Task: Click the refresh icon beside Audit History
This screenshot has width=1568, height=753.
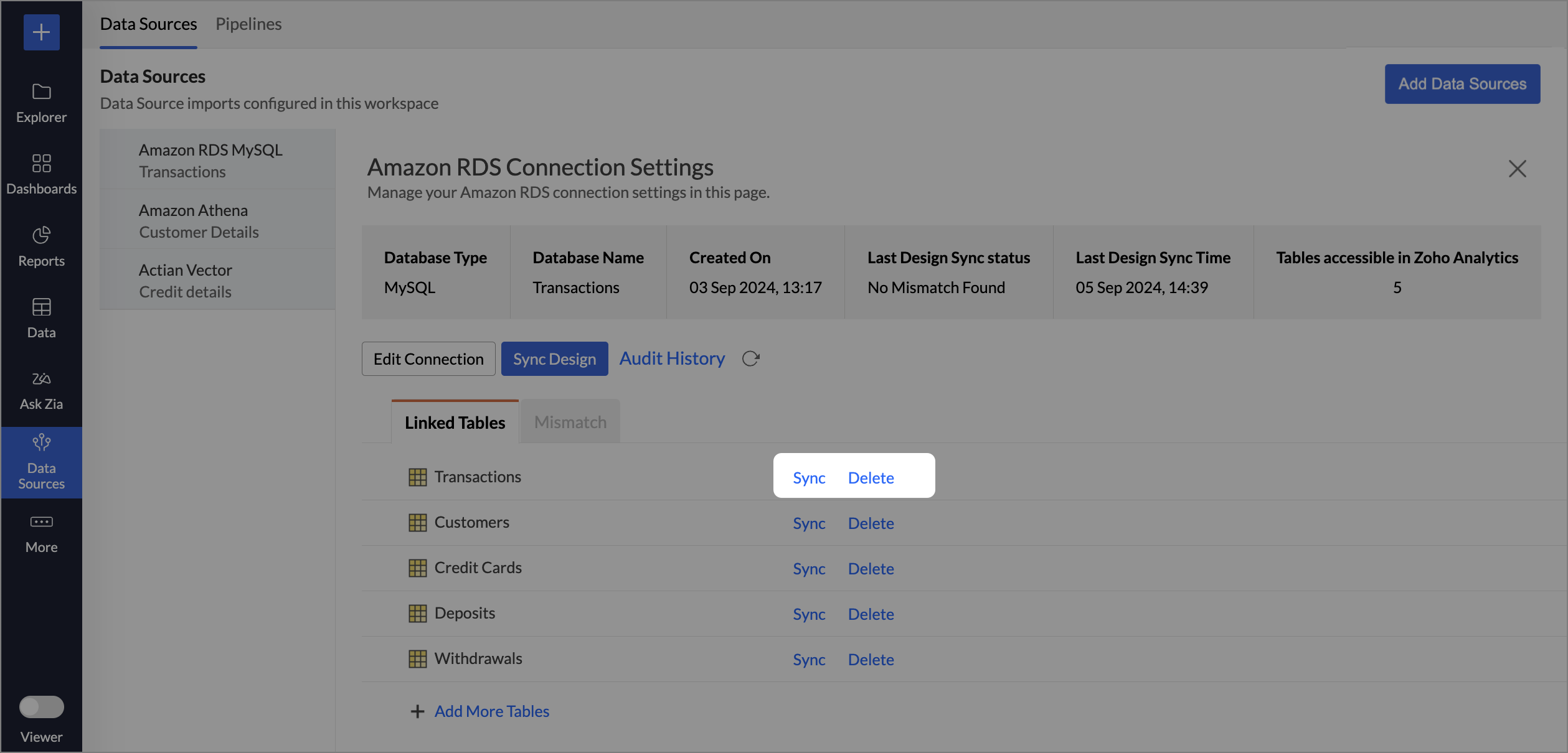Action: [750, 359]
